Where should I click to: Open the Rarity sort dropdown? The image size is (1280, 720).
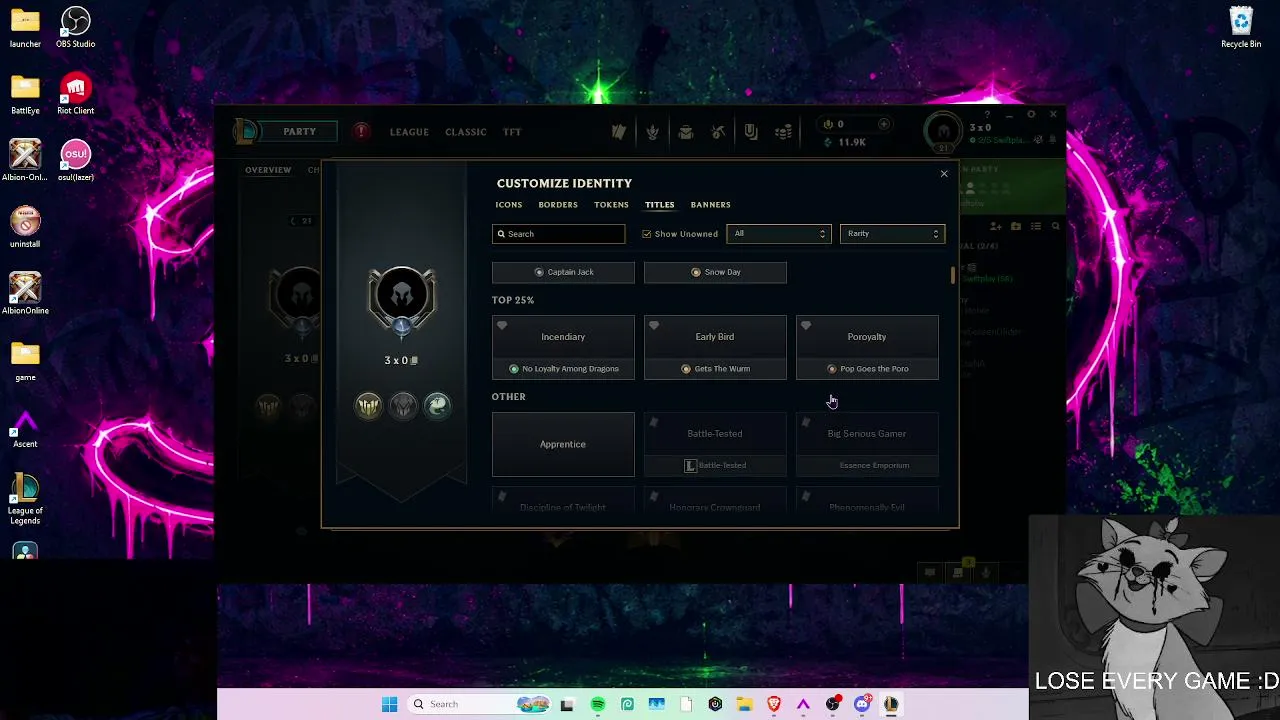coord(892,234)
